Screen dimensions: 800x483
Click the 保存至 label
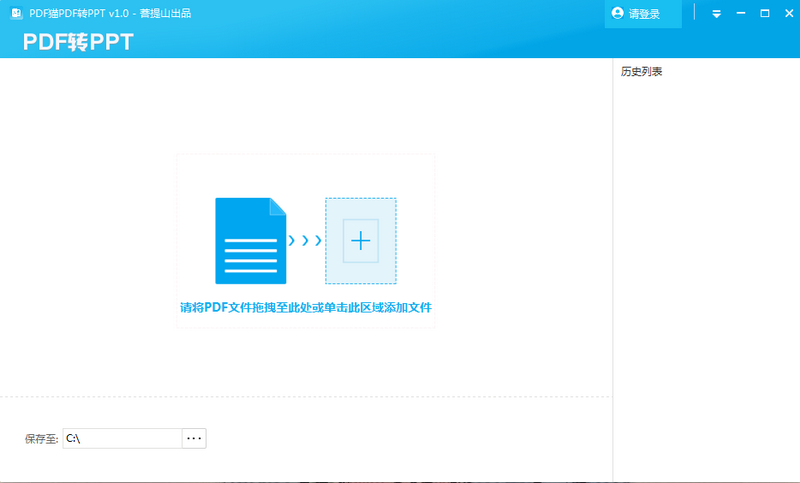pyautogui.click(x=41, y=439)
